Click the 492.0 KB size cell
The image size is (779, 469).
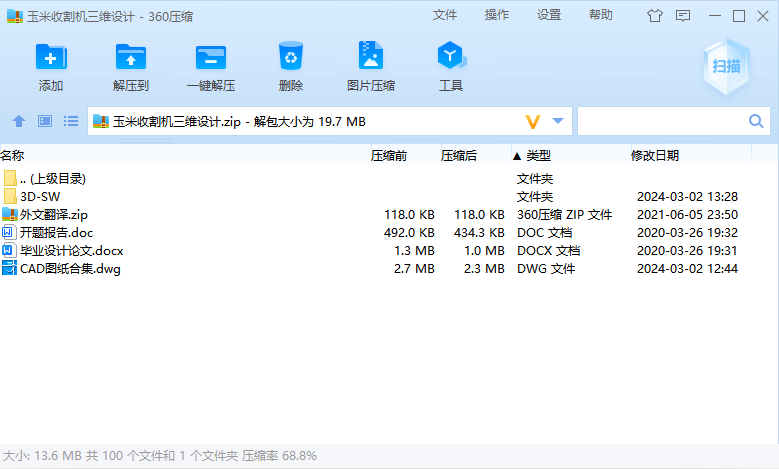tap(409, 233)
